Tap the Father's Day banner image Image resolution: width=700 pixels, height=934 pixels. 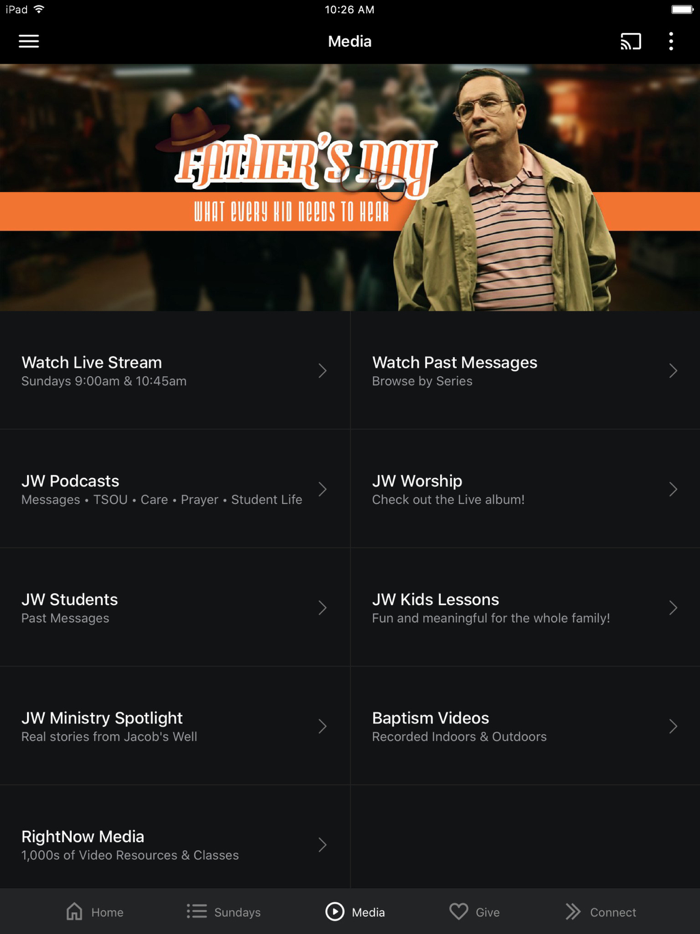350,187
